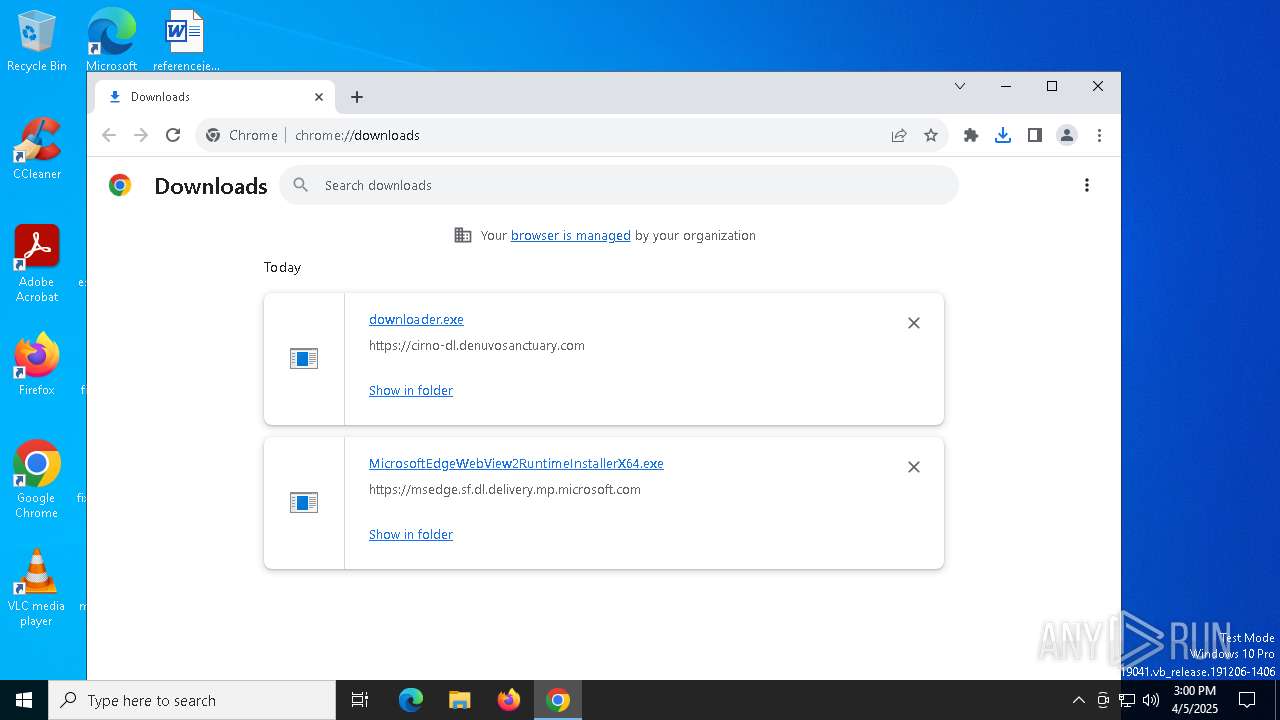The width and height of the screenshot is (1280, 720).
Task: Launch Firefox from the taskbar
Action: (x=509, y=700)
